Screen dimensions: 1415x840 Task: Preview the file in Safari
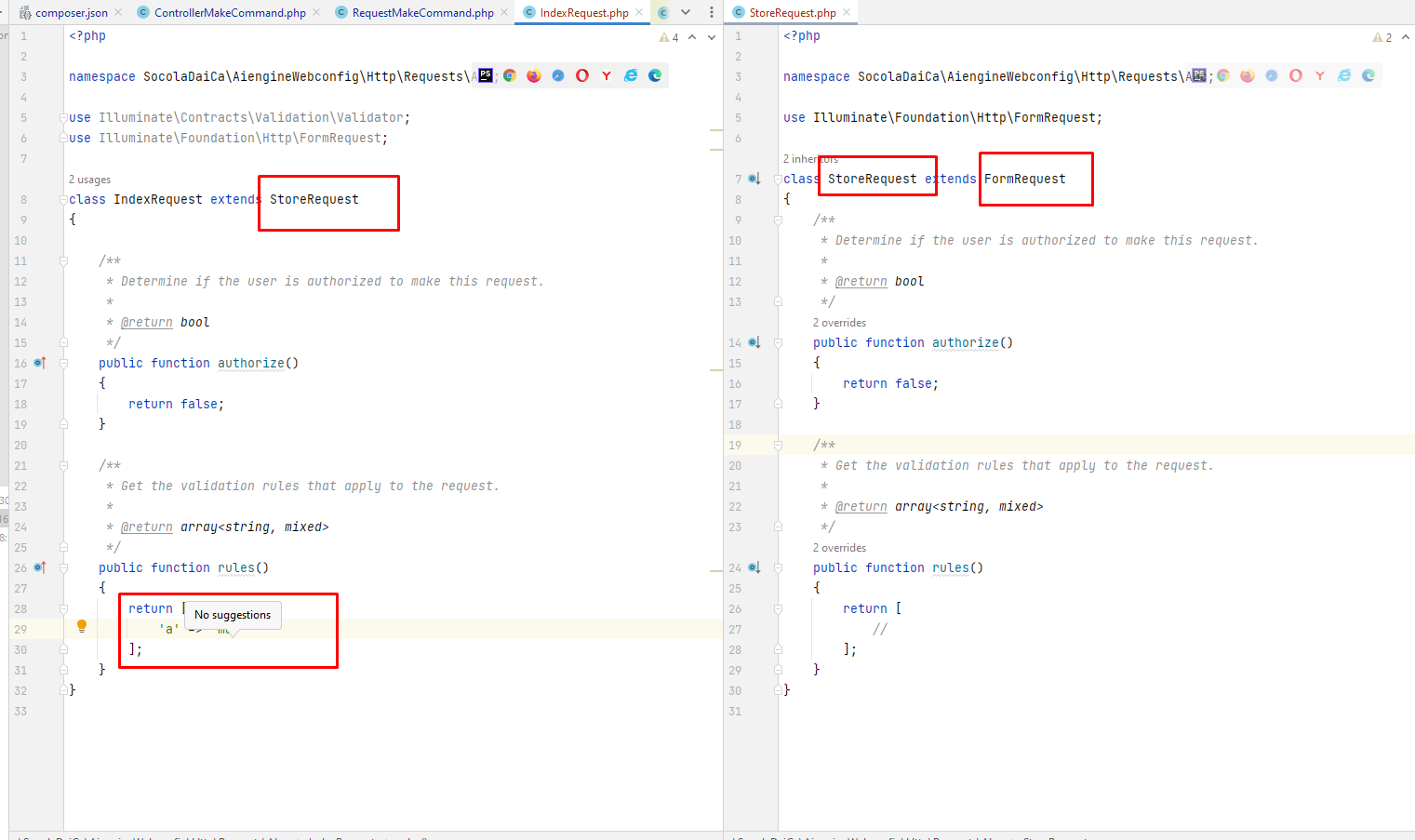click(558, 75)
